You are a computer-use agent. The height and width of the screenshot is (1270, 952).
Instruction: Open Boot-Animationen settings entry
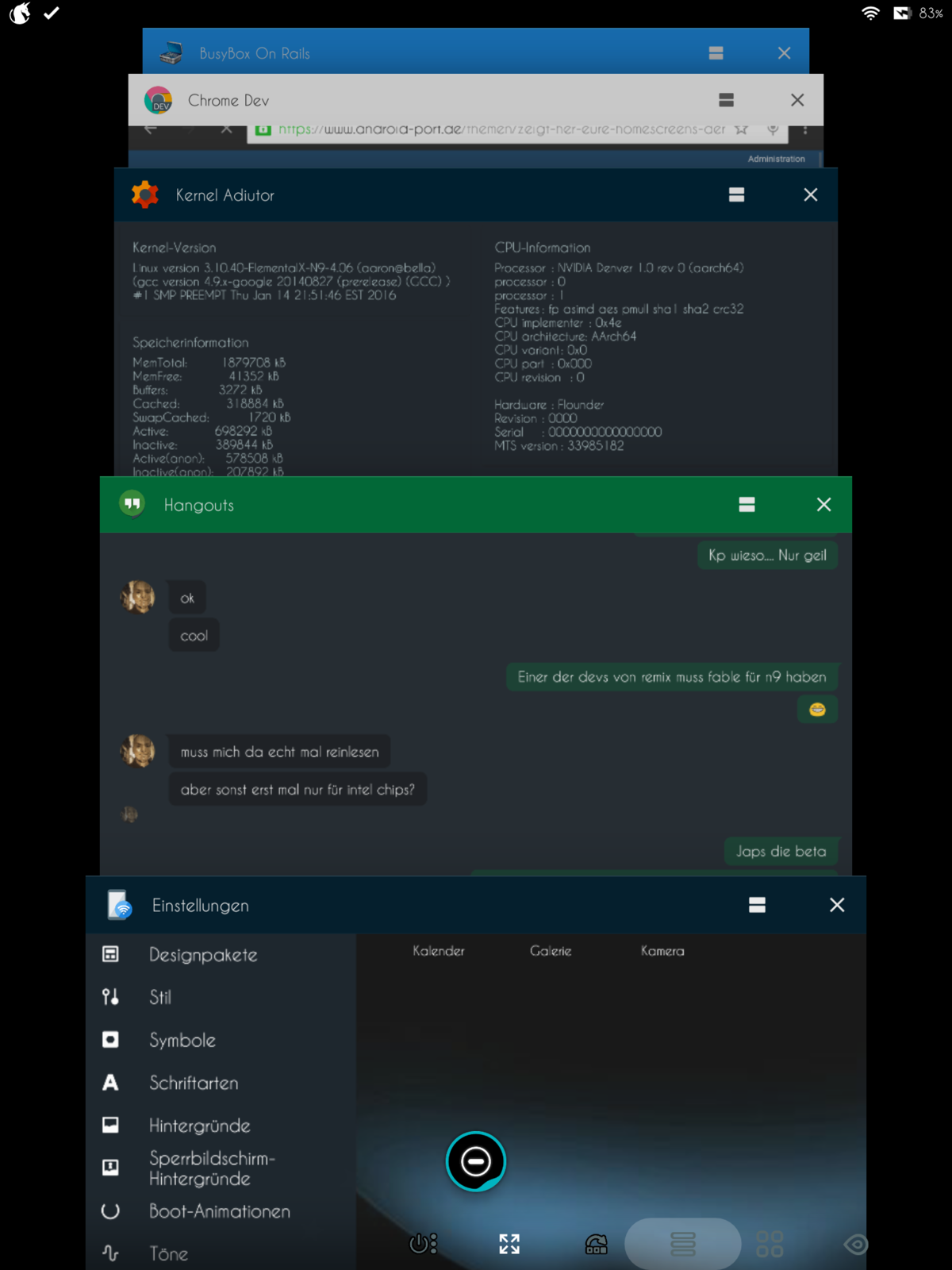pos(220,1211)
